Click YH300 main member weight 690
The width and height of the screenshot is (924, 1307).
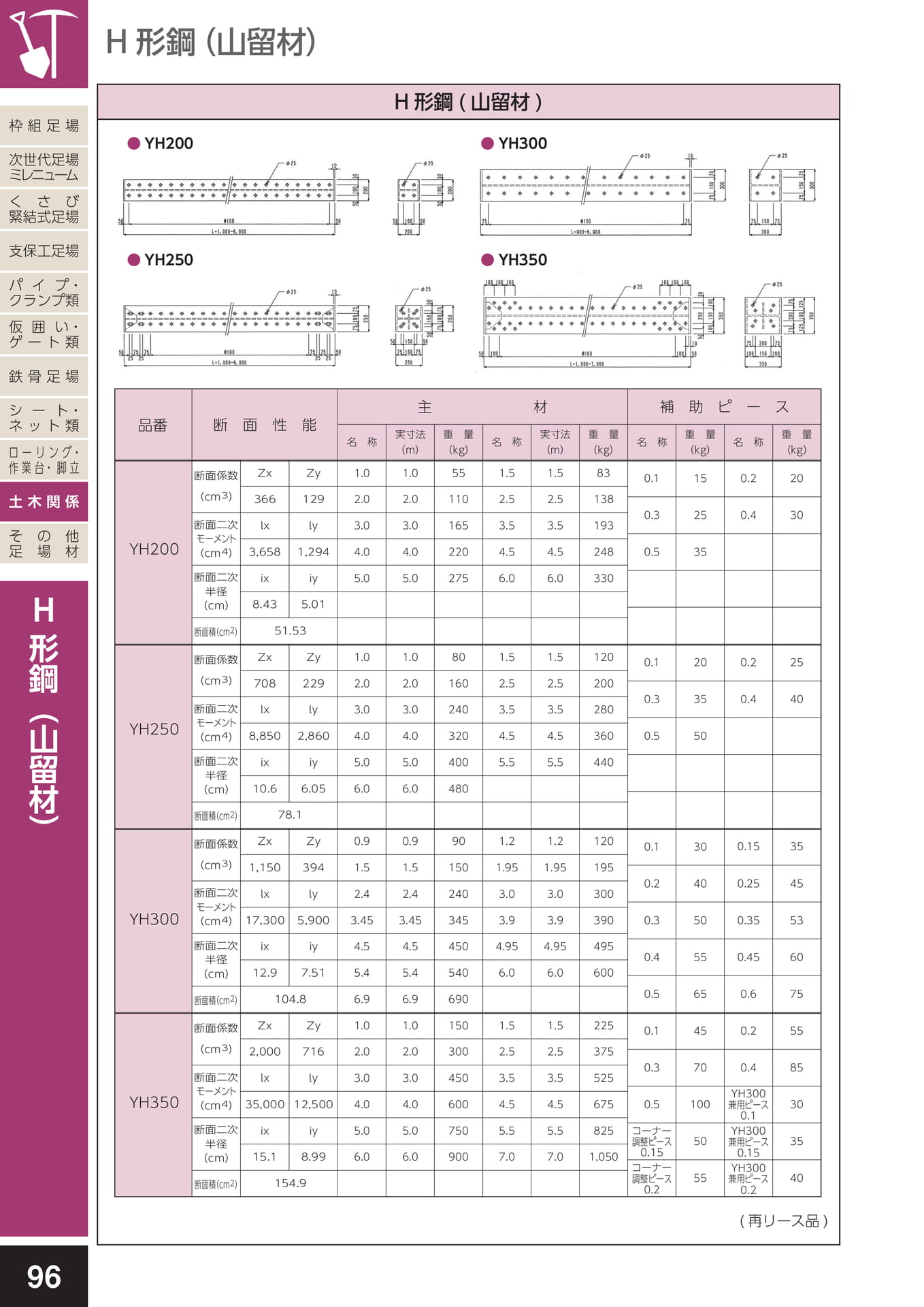click(459, 999)
